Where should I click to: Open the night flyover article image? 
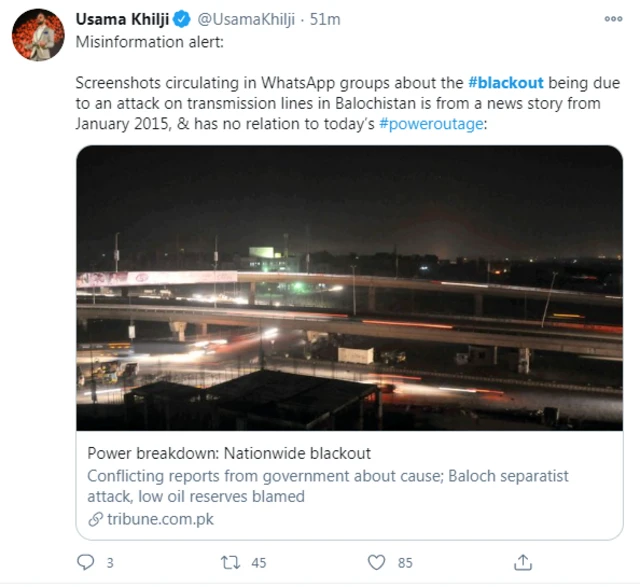(x=349, y=288)
